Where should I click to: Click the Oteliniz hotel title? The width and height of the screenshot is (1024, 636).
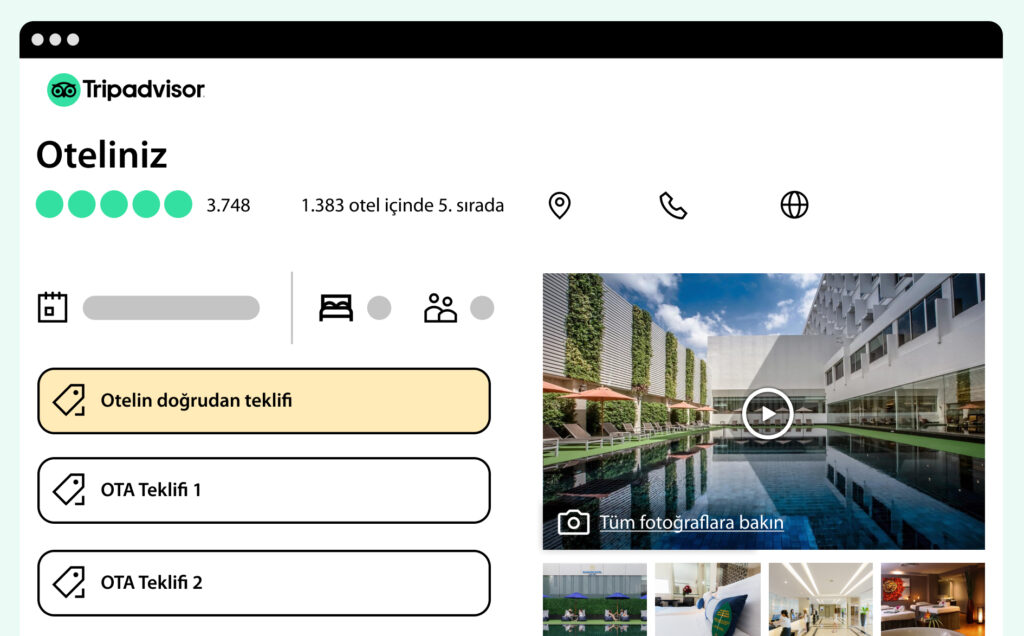tap(102, 155)
